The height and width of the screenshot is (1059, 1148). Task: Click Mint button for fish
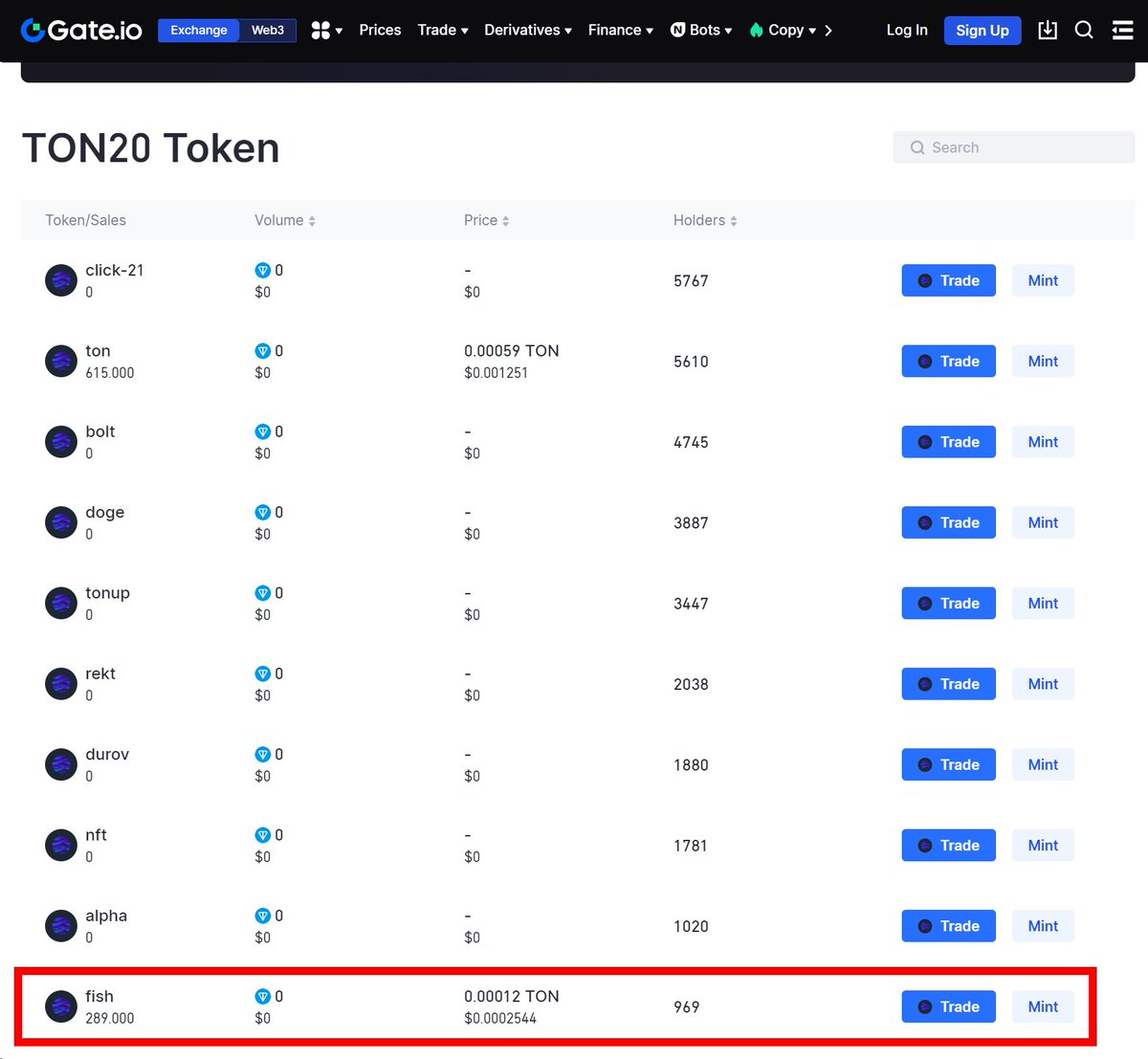[x=1043, y=1006]
